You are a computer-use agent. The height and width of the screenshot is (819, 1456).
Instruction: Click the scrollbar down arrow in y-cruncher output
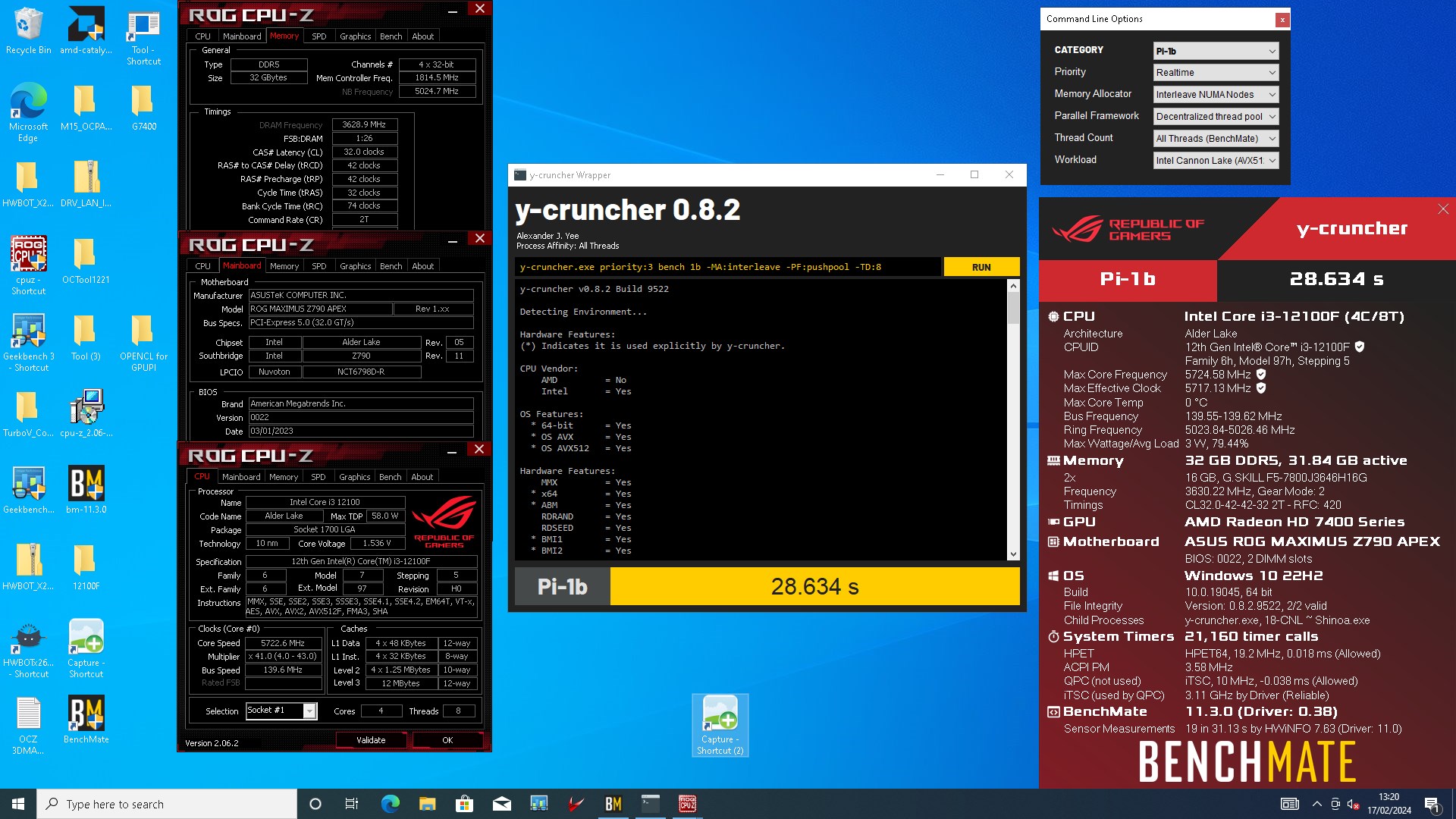pos(1013,554)
